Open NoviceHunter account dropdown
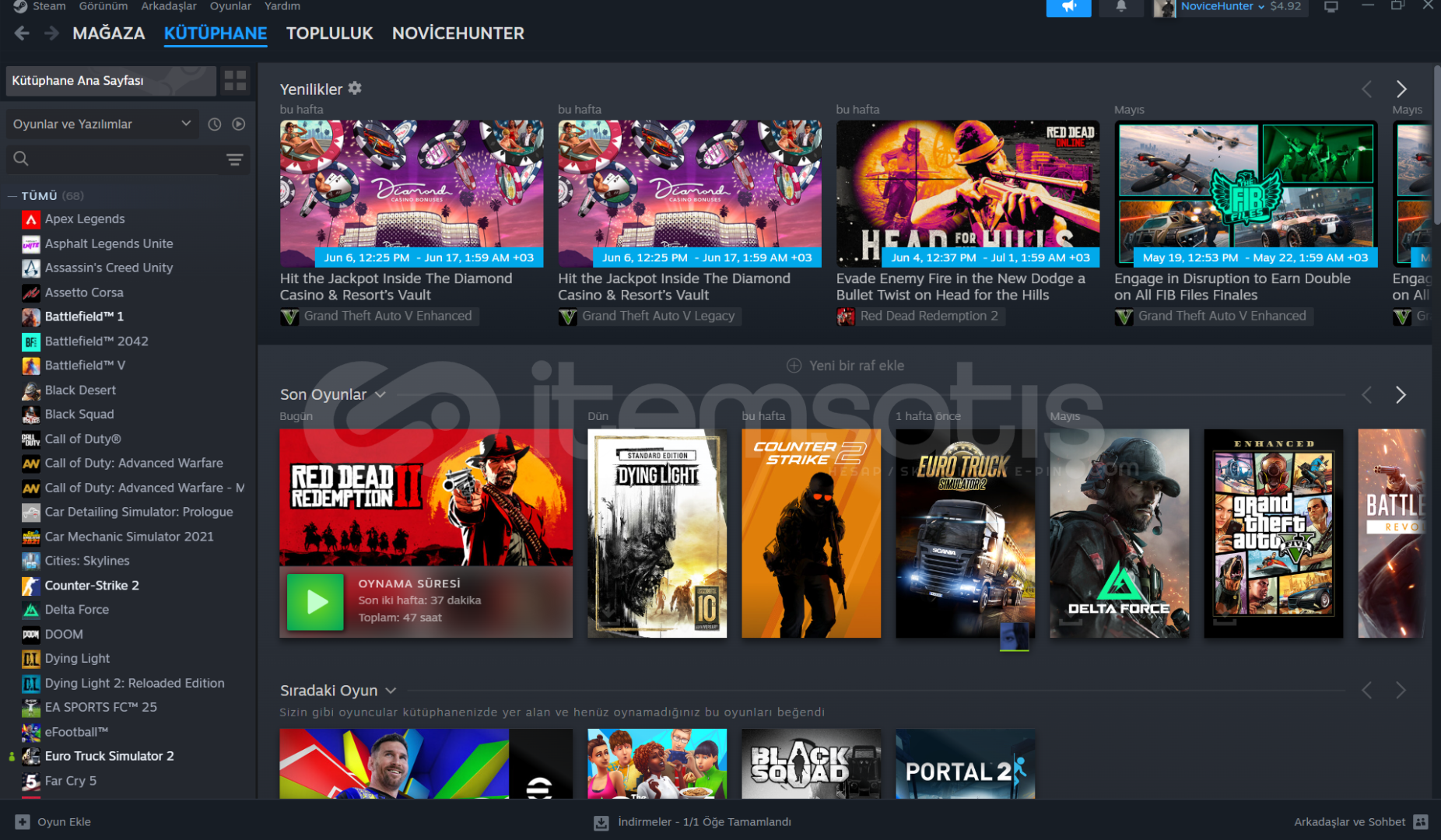Viewport: 1441px width, 840px height. pos(1222,6)
